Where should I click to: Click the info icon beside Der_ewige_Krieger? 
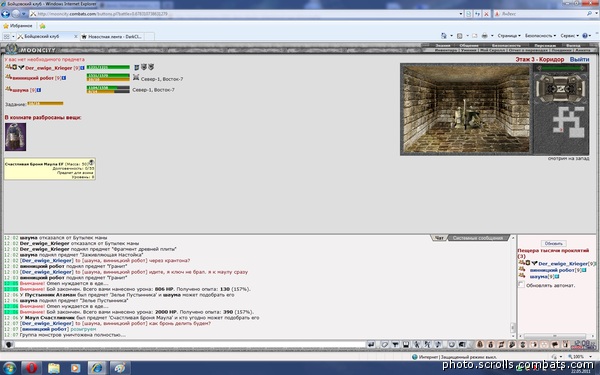pos(82,68)
